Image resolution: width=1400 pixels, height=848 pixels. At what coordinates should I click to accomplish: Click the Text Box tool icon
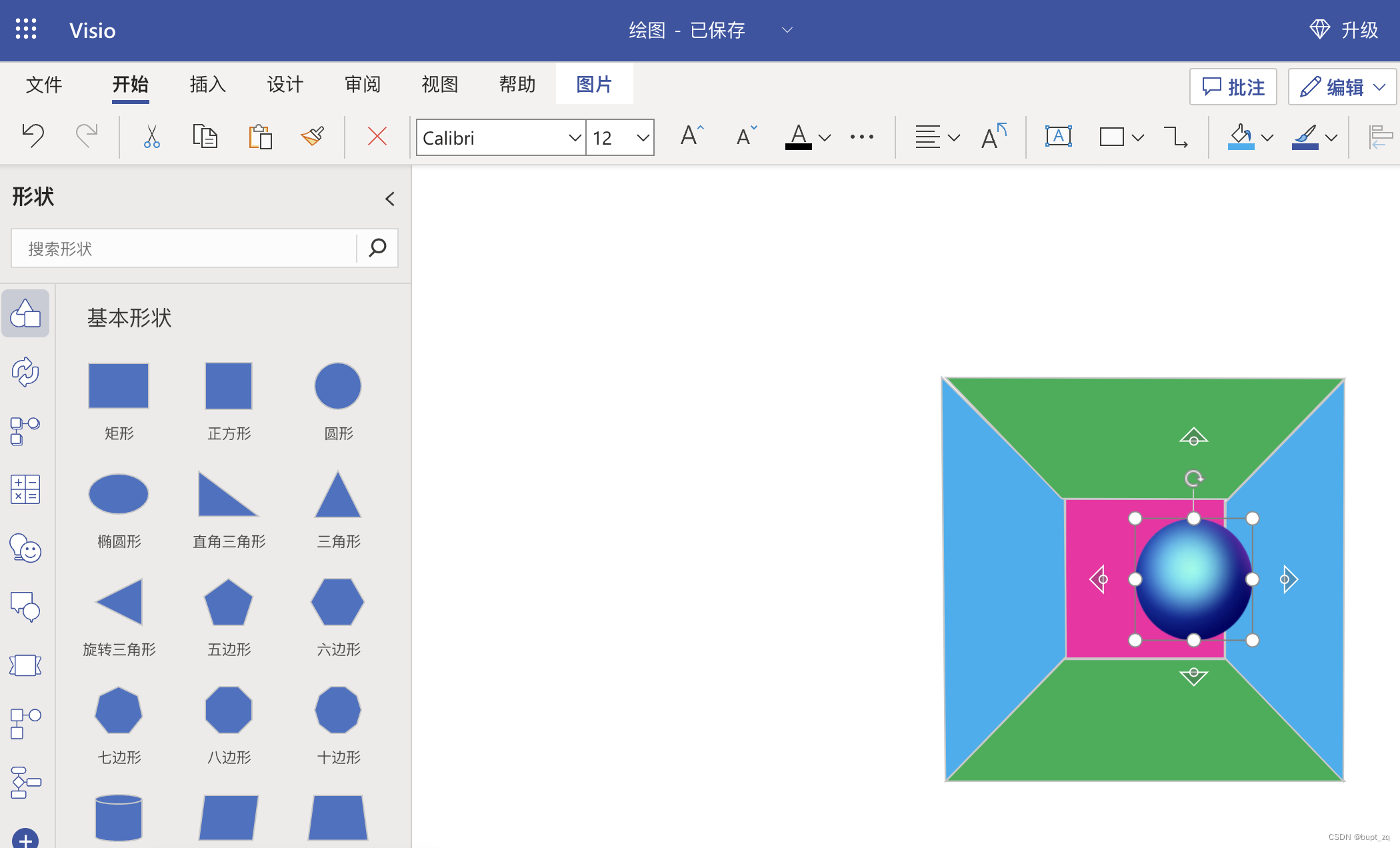[x=1058, y=137]
